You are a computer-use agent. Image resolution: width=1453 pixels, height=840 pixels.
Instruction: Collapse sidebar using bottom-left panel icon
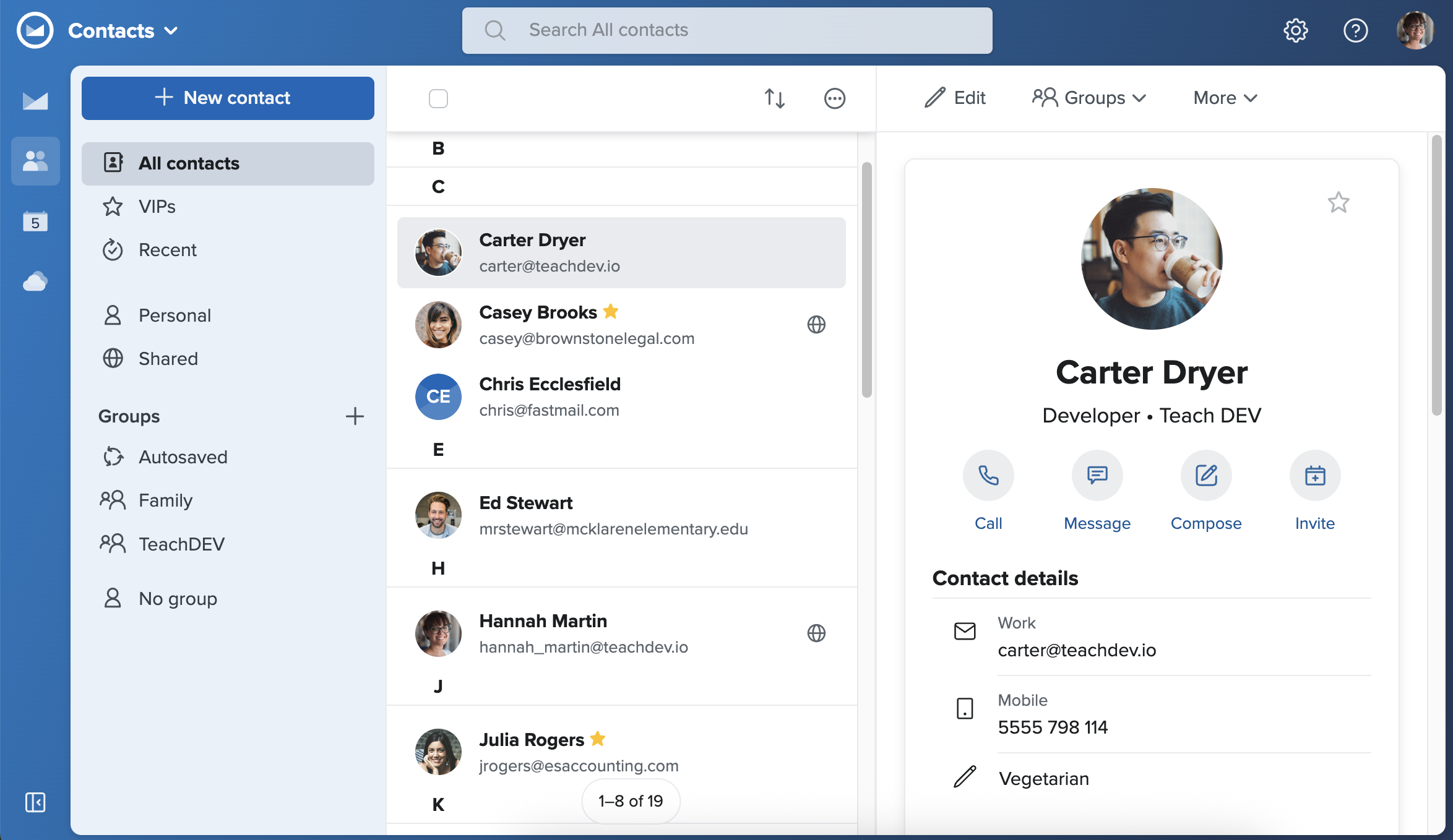35,802
